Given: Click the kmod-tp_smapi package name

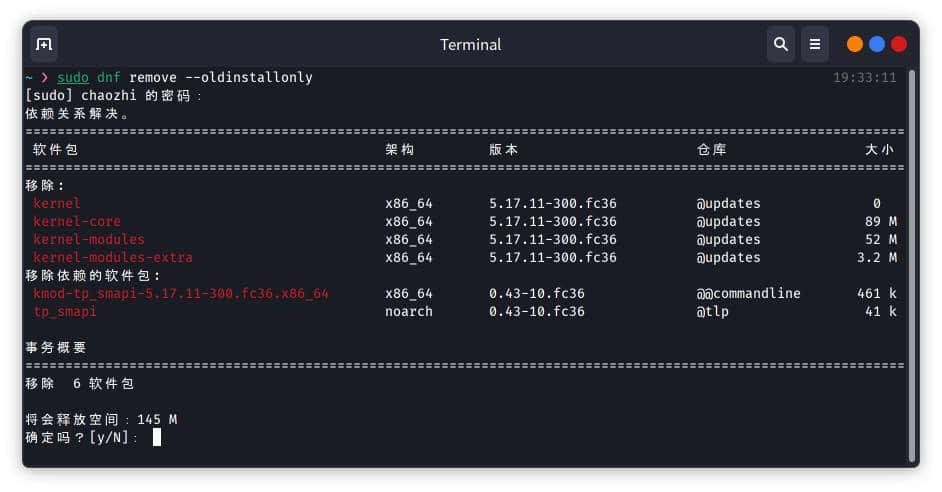Looking at the screenshot, I should click(x=181, y=293).
